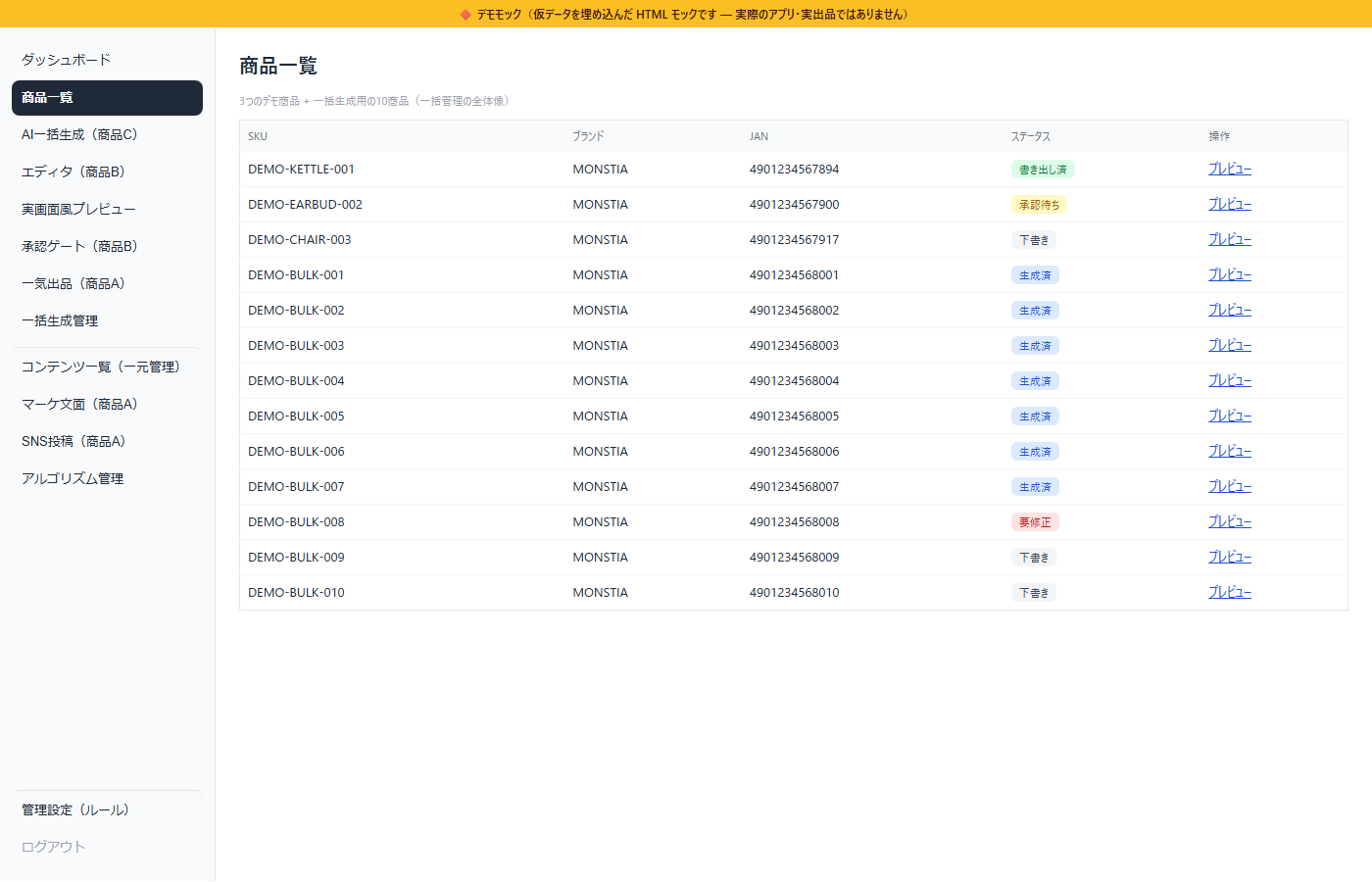This screenshot has width=1372, height=882.
Task: Open preview link for DEMO-BULK-009
Action: pos(1230,557)
